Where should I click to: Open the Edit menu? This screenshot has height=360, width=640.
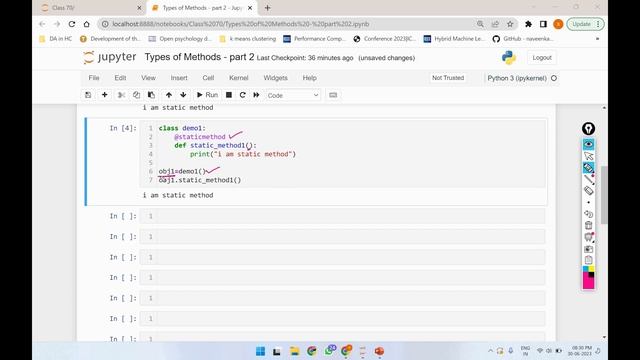click(120, 78)
